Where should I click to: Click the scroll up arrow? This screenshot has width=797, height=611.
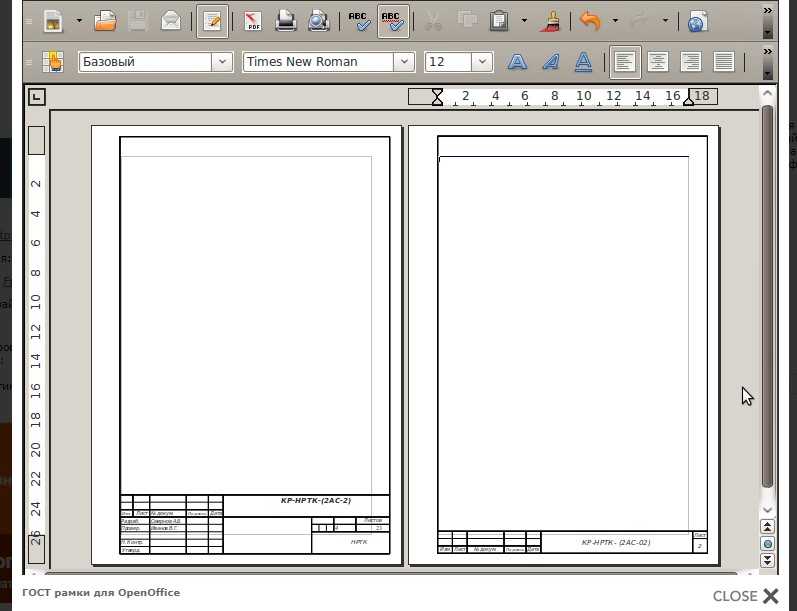coord(768,94)
